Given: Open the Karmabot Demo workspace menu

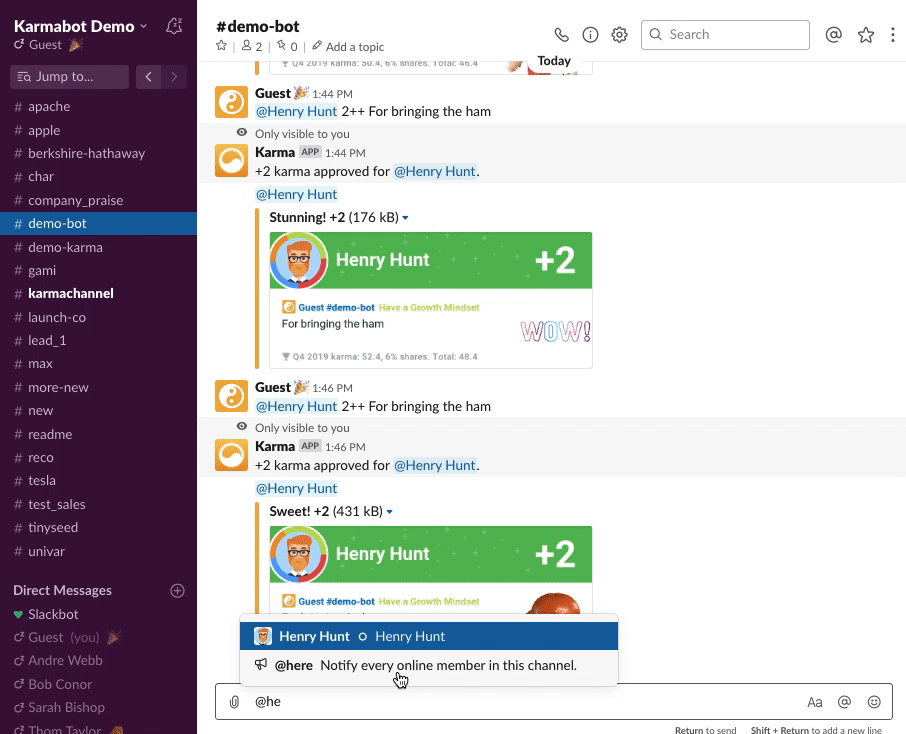Looking at the screenshot, I should click(80, 27).
